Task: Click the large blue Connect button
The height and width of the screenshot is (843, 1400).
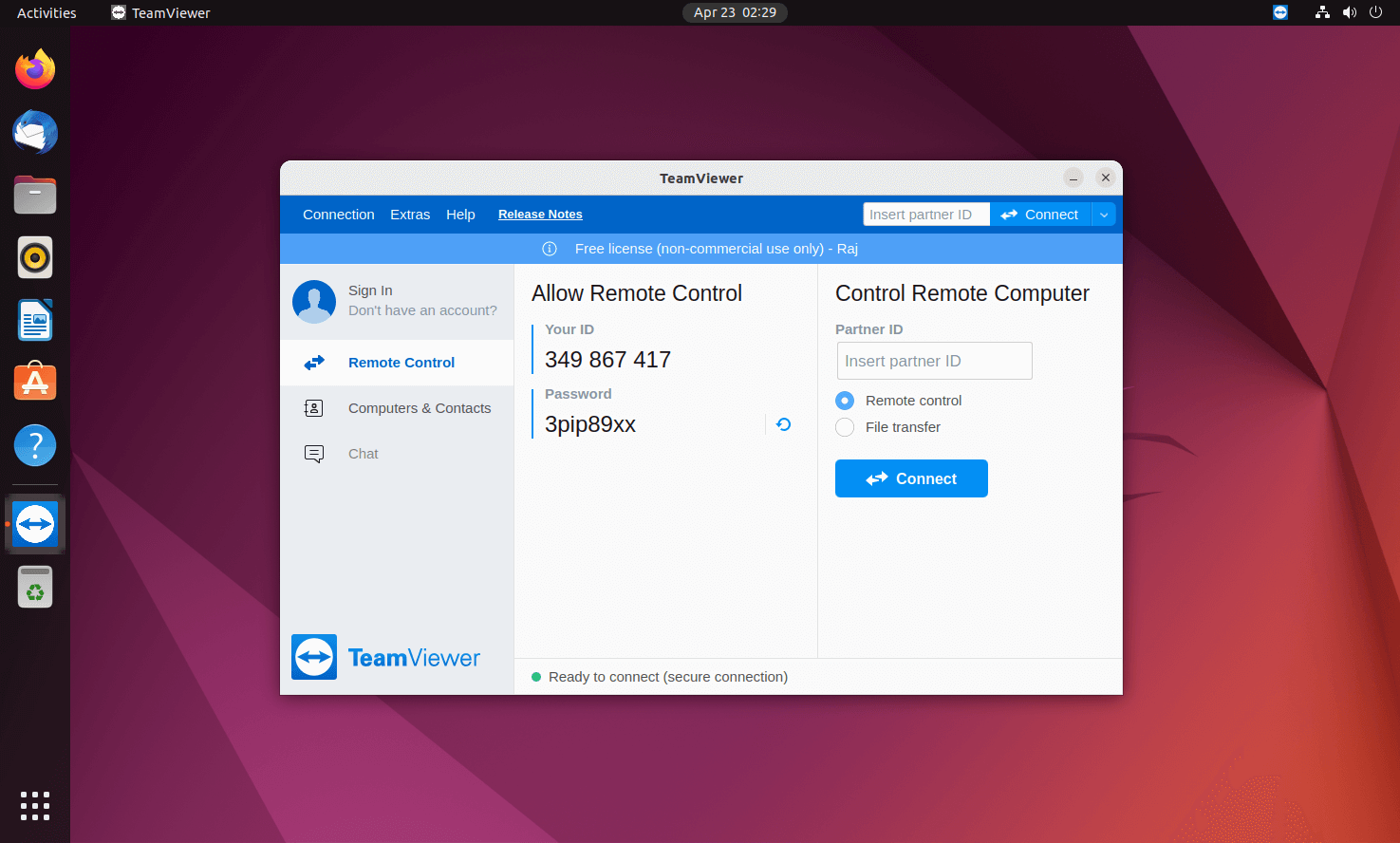Action: [911, 478]
